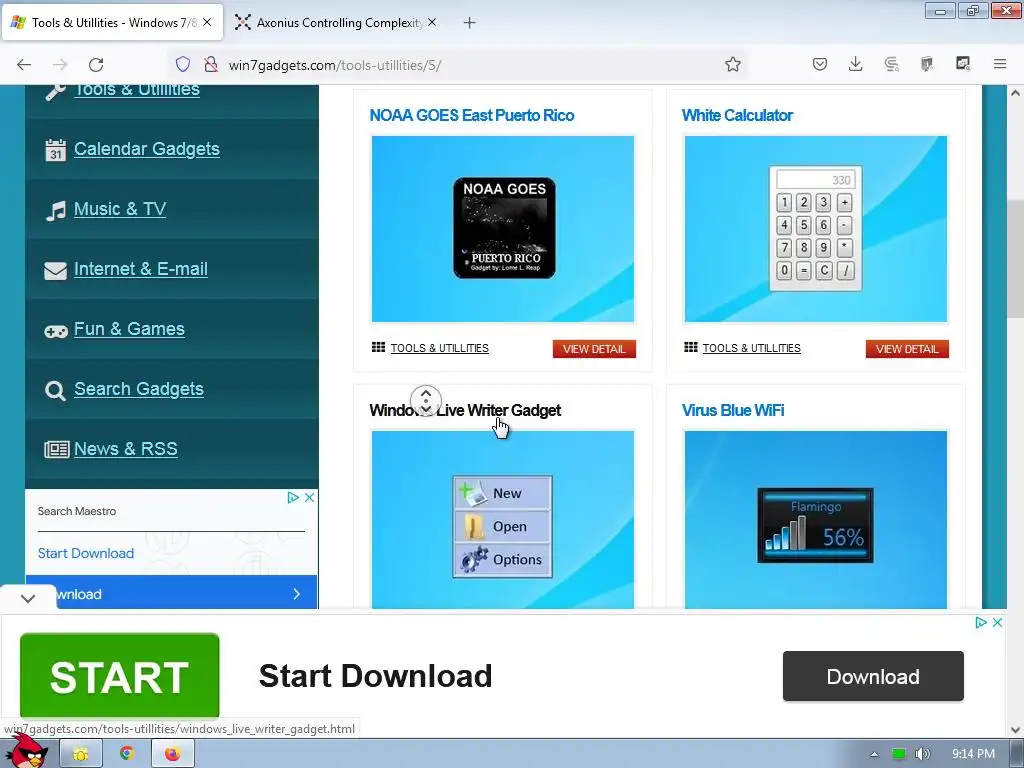Viewport: 1024px width, 768px height.
Task: Open Internet & E-mail category
Action: coord(140,269)
